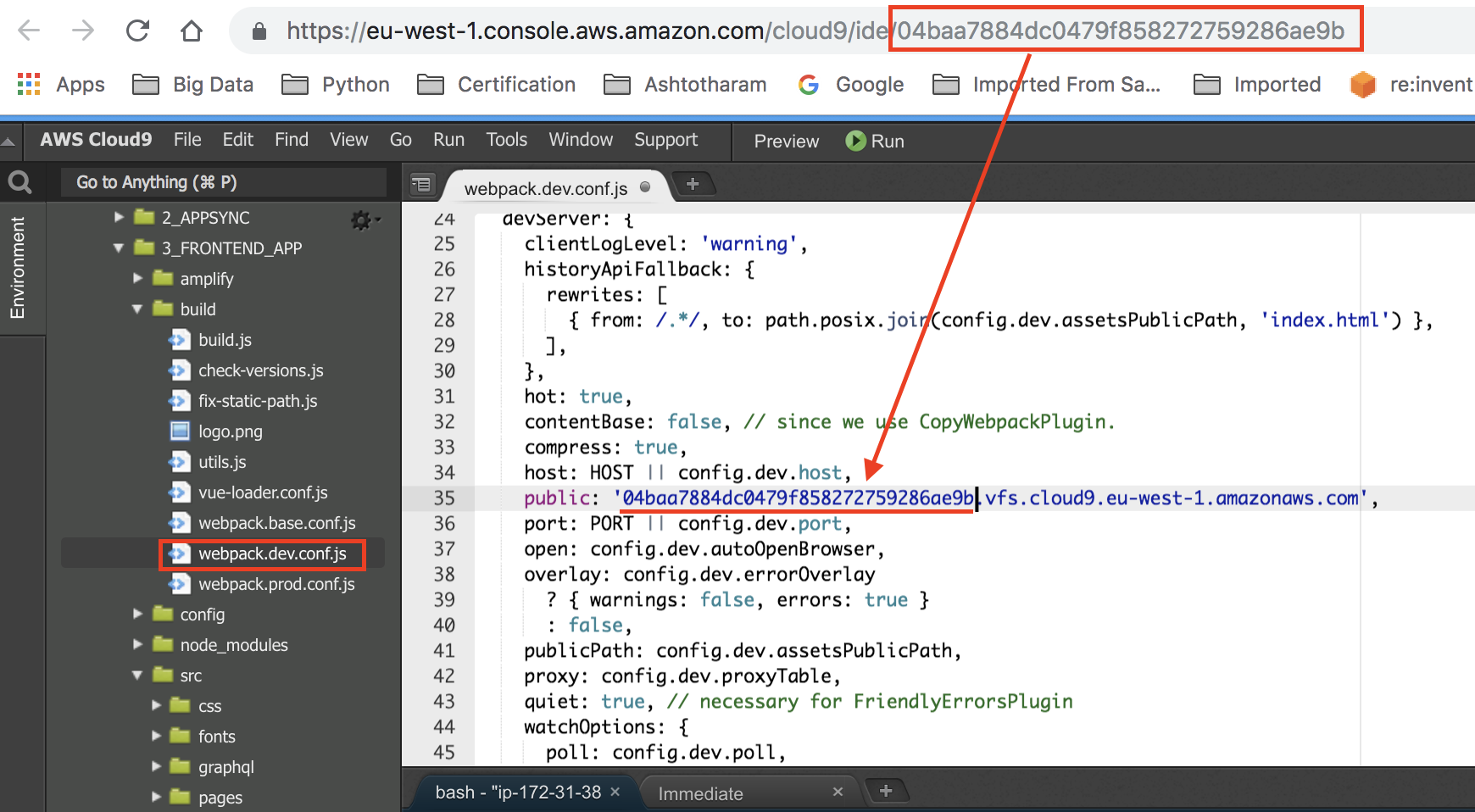The width and height of the screenshot is (1475, 812).
Task: Open the View menu
Action: tap(349, 140)
